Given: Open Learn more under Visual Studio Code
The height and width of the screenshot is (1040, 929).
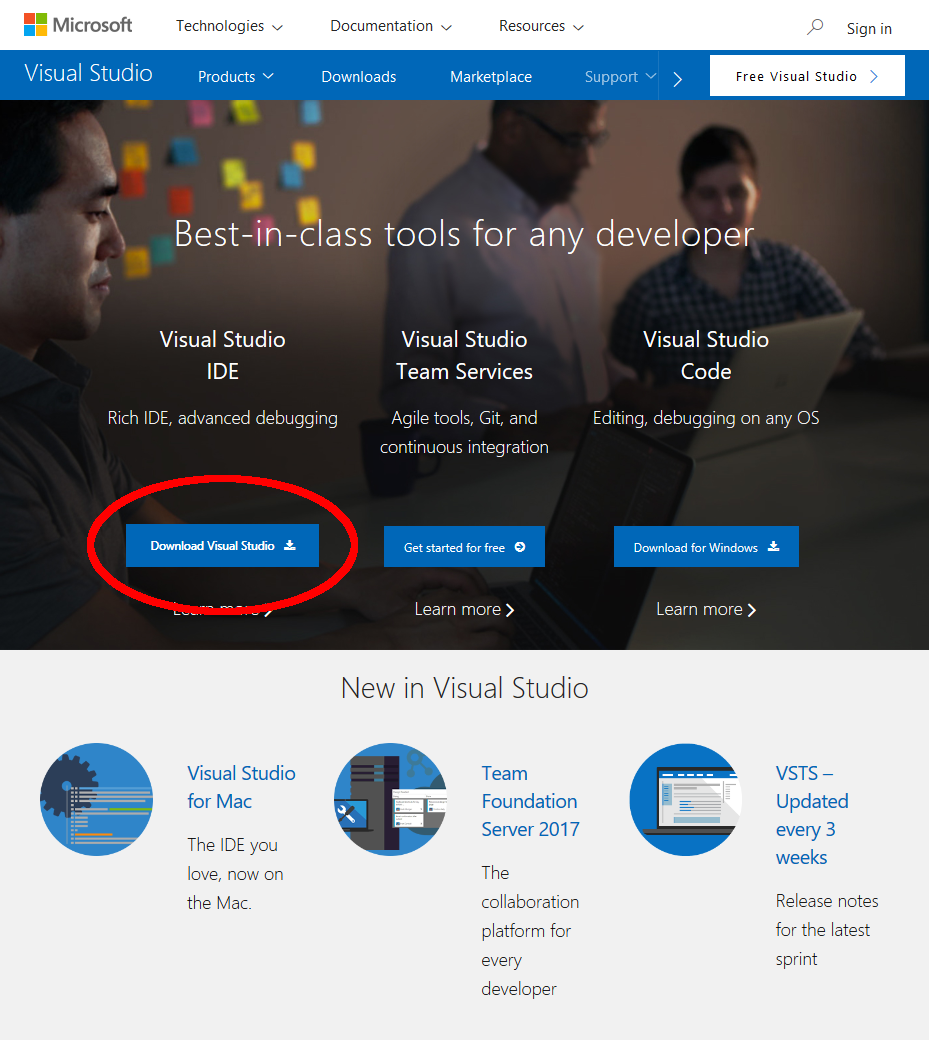Looking at the screenshot, I should pos(706,609).
